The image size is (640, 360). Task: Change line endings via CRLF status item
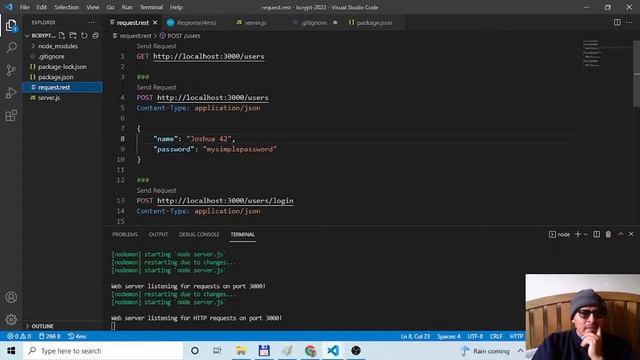pyautogui.click(x=496, y=336)
